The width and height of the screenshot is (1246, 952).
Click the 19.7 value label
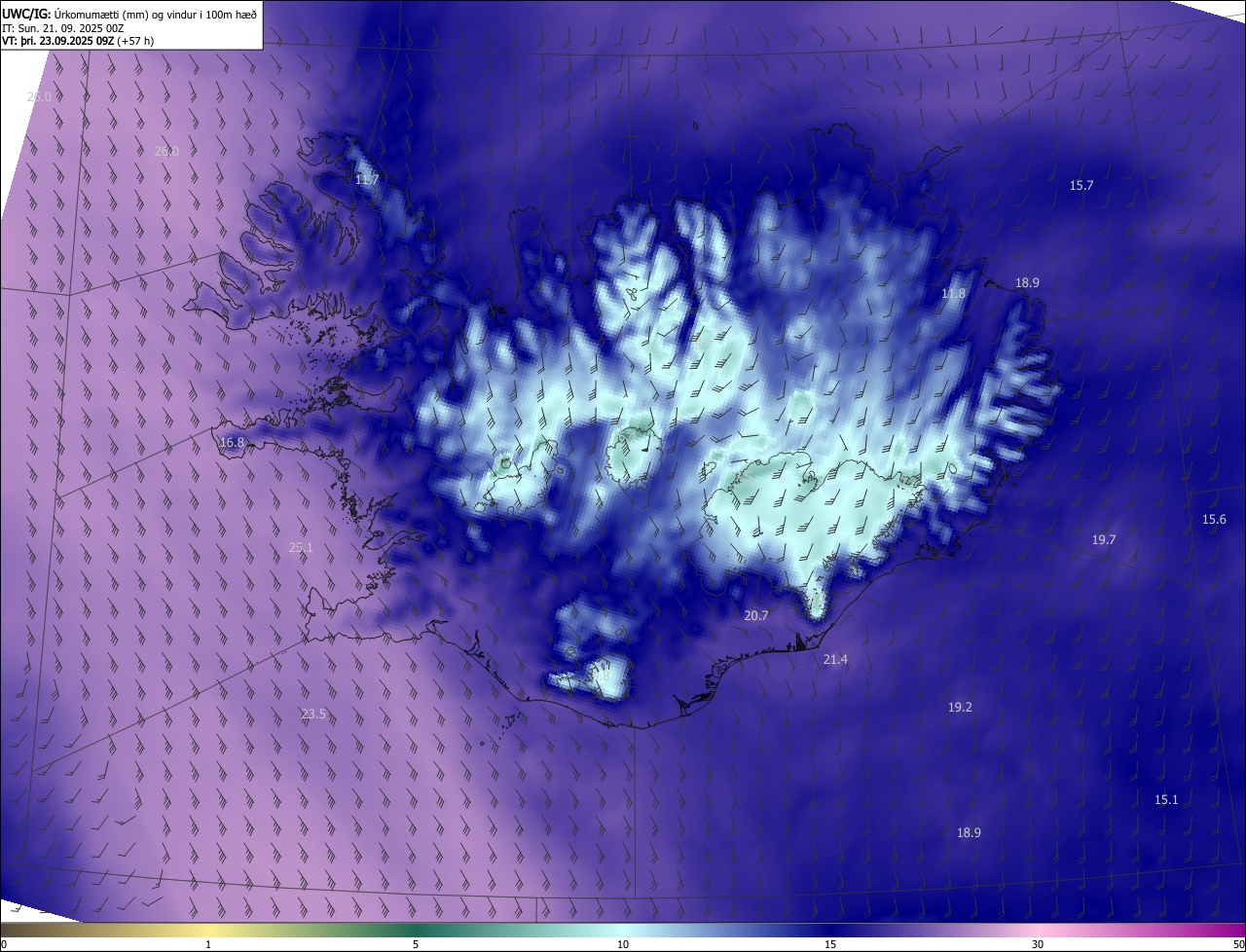1104,539
